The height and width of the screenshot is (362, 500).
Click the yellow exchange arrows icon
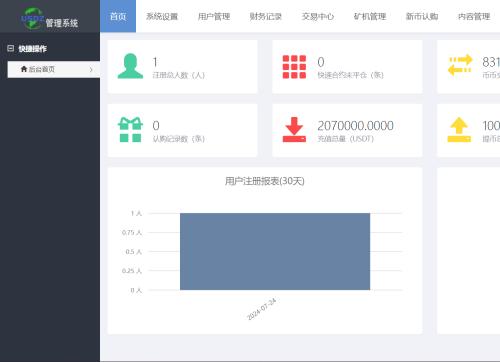coord(460,65)
